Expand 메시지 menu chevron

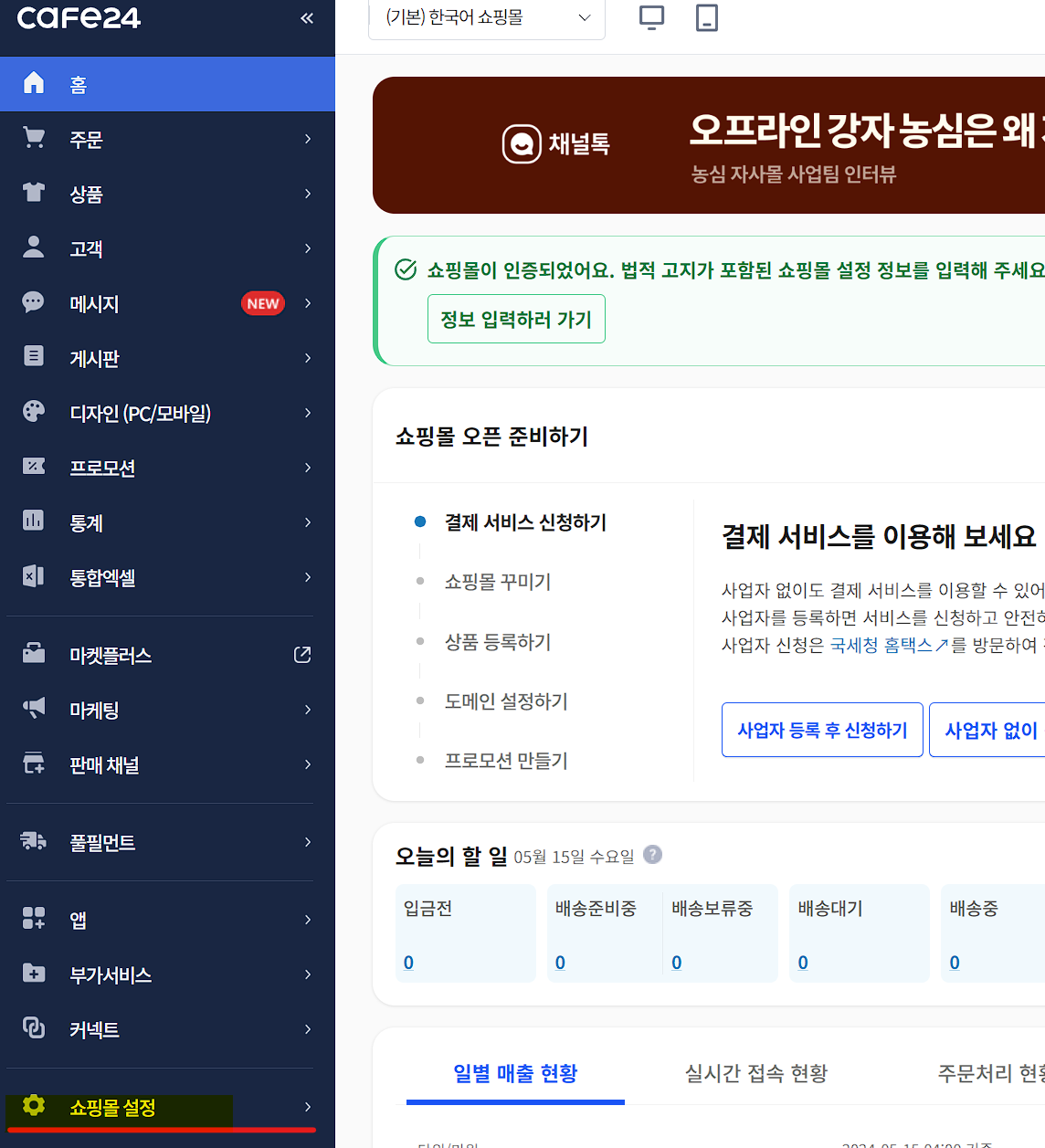(x=308, y=303)
